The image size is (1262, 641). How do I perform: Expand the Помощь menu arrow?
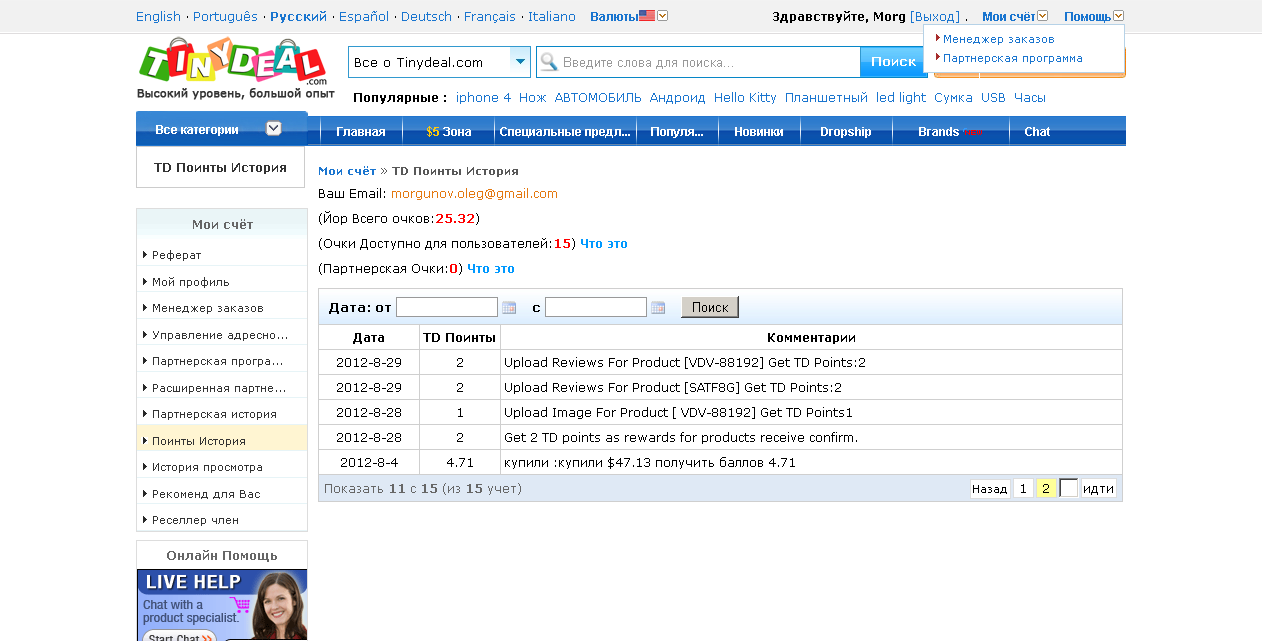tap(1118, 16)
